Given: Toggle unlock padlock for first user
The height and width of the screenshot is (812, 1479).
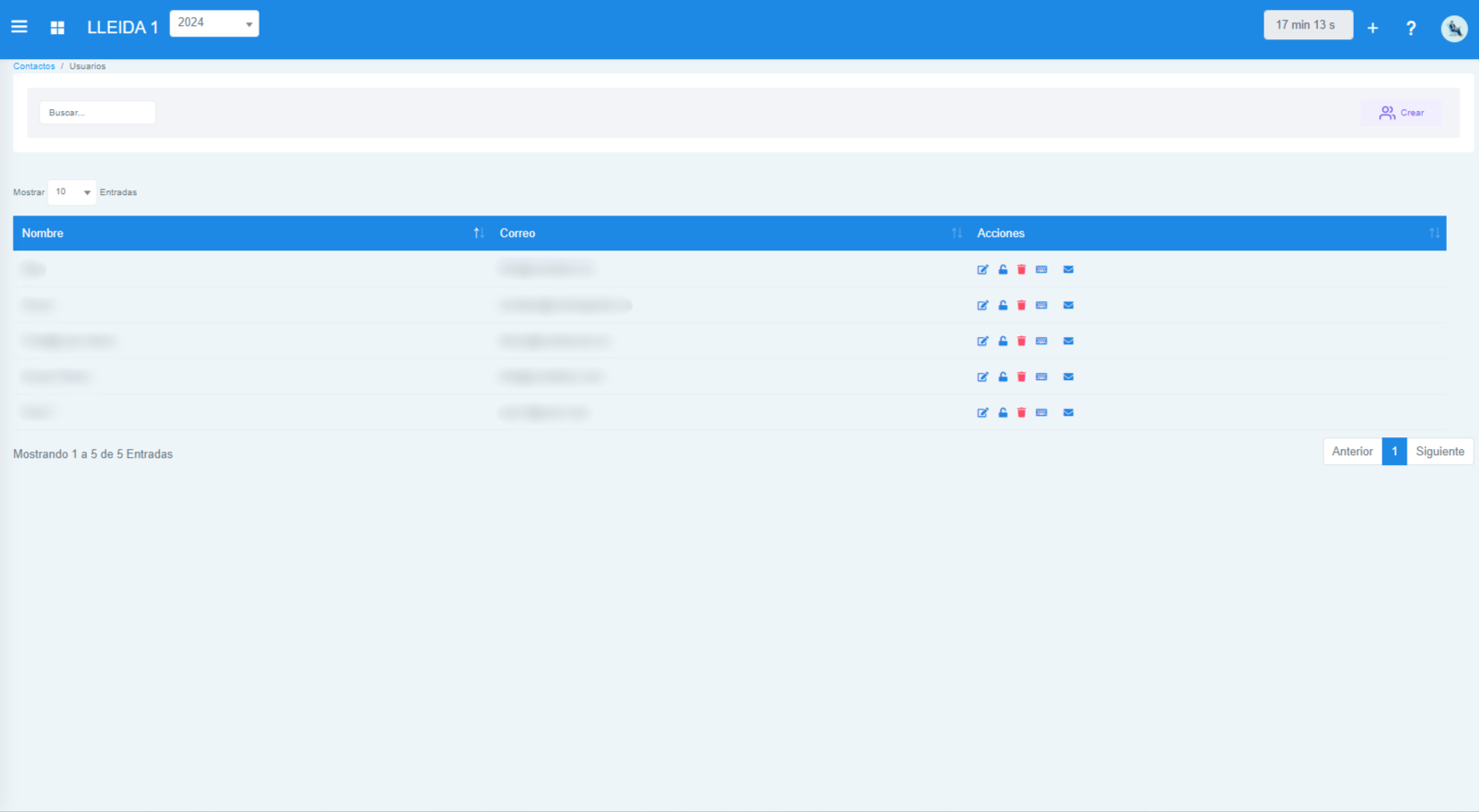Looking at the screenshot, I should point(1003,269).
